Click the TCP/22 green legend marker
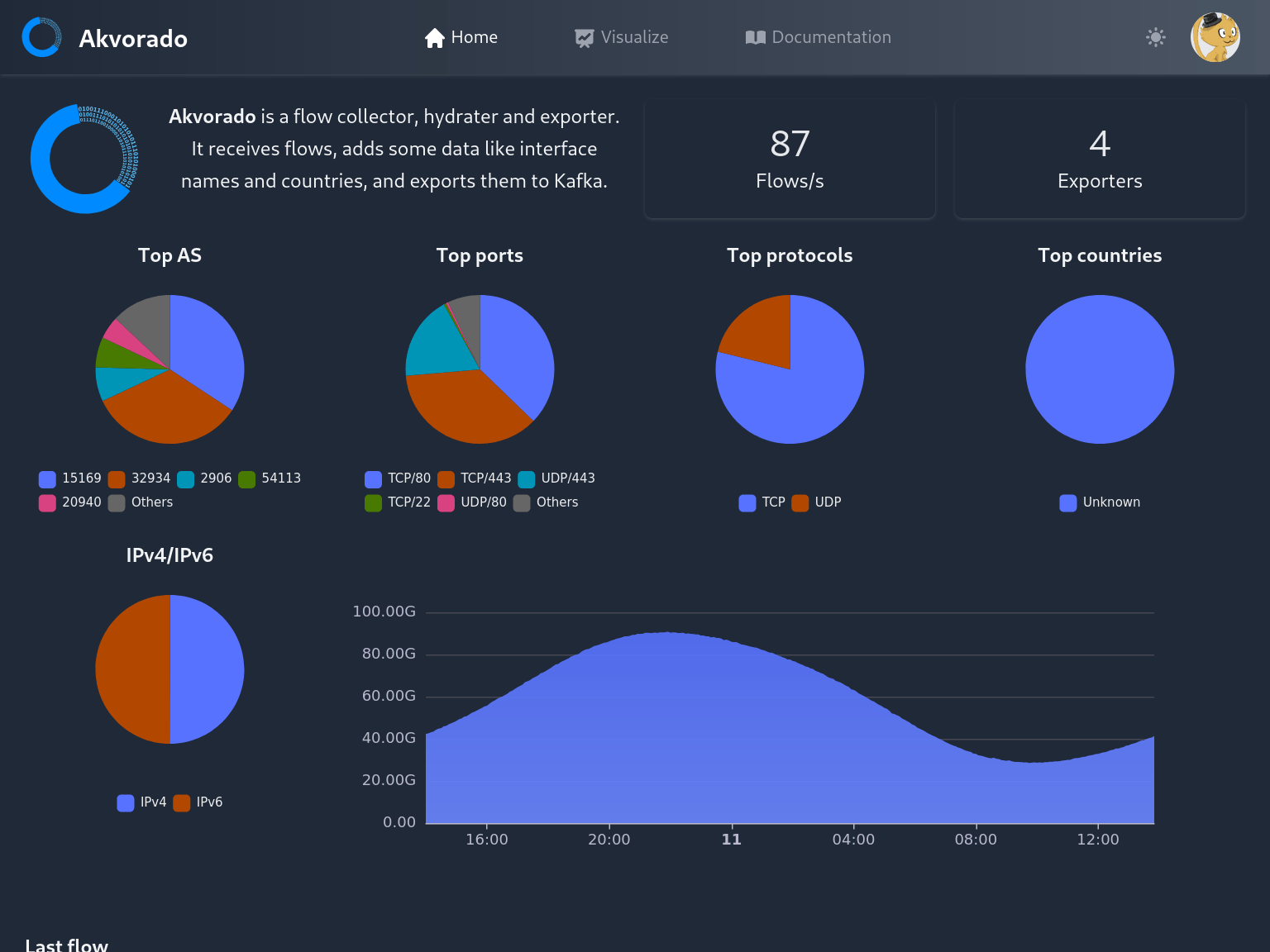Screen dimensions: 1270x952 tap(374, 503)
